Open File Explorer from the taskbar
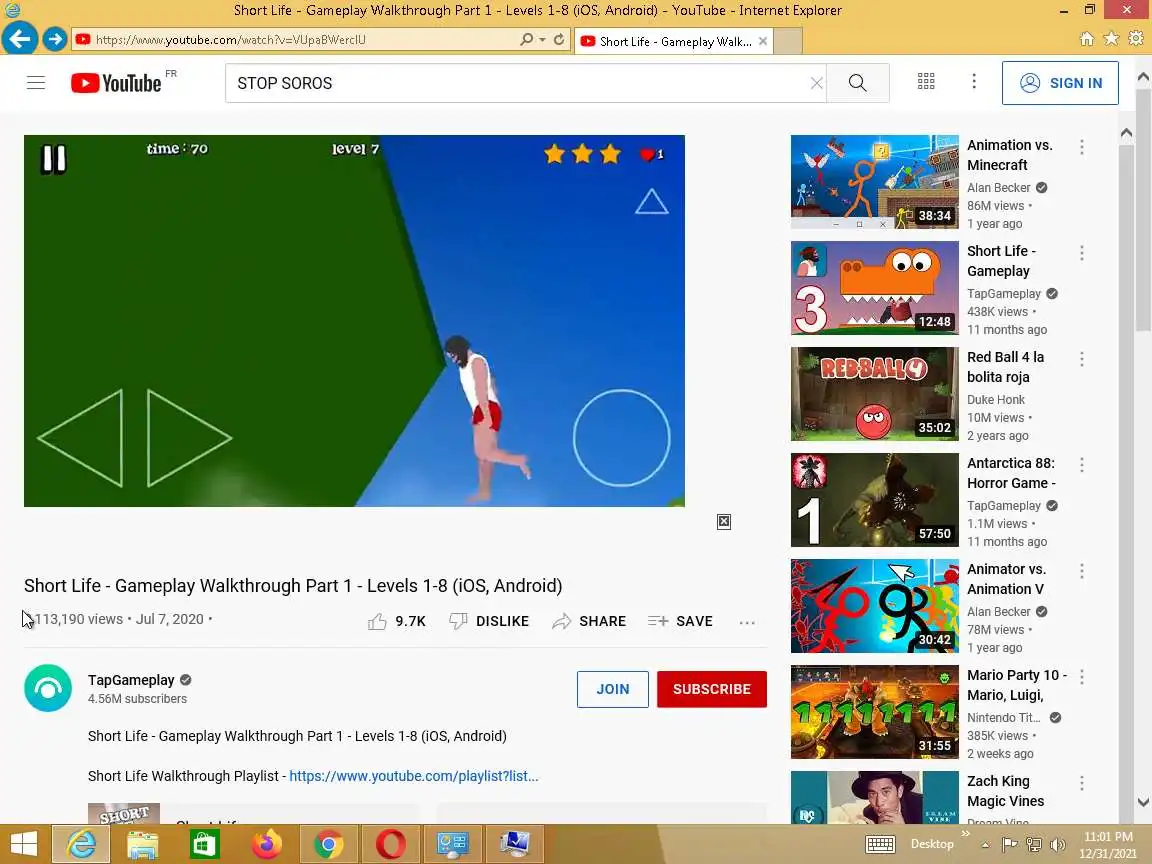 coord(143,845)
